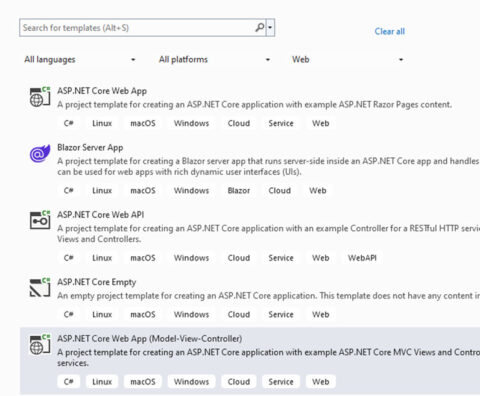
Task: Click the Cloud tag under the Model-View-Controller template
Action: point(239,382)
